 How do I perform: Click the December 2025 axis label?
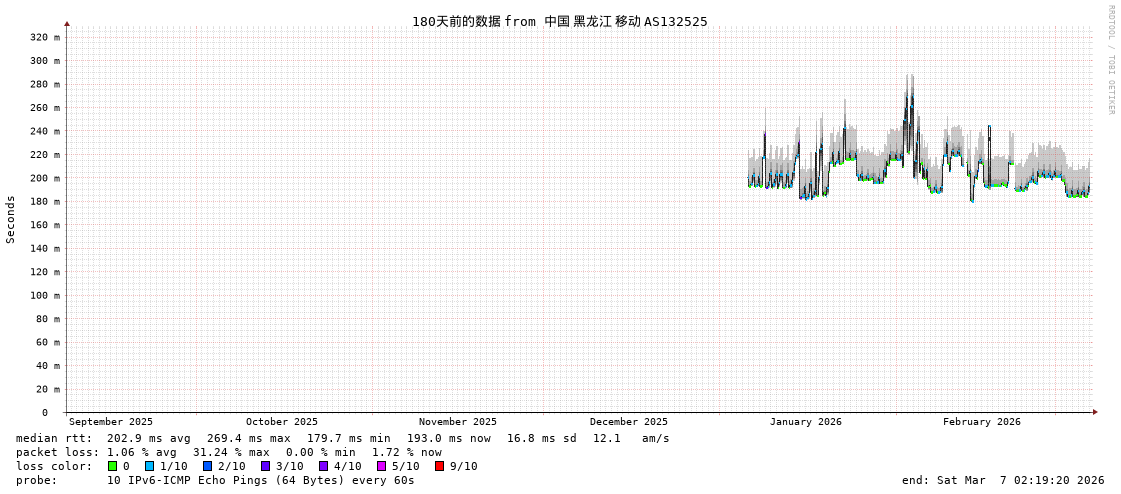(x=628, y=422)
